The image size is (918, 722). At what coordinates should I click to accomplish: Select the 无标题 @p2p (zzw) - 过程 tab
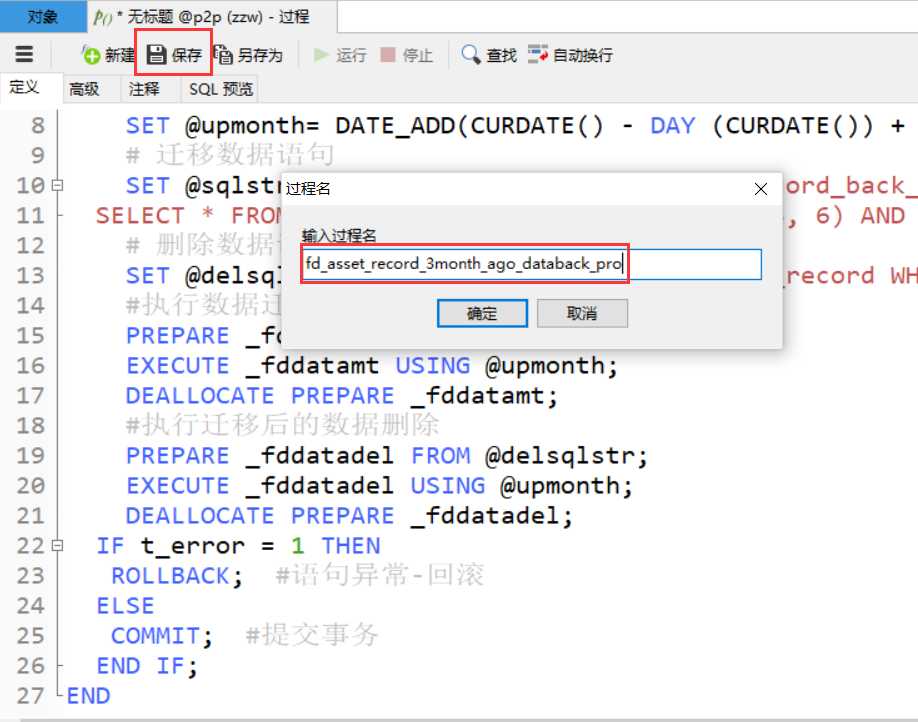212,16
